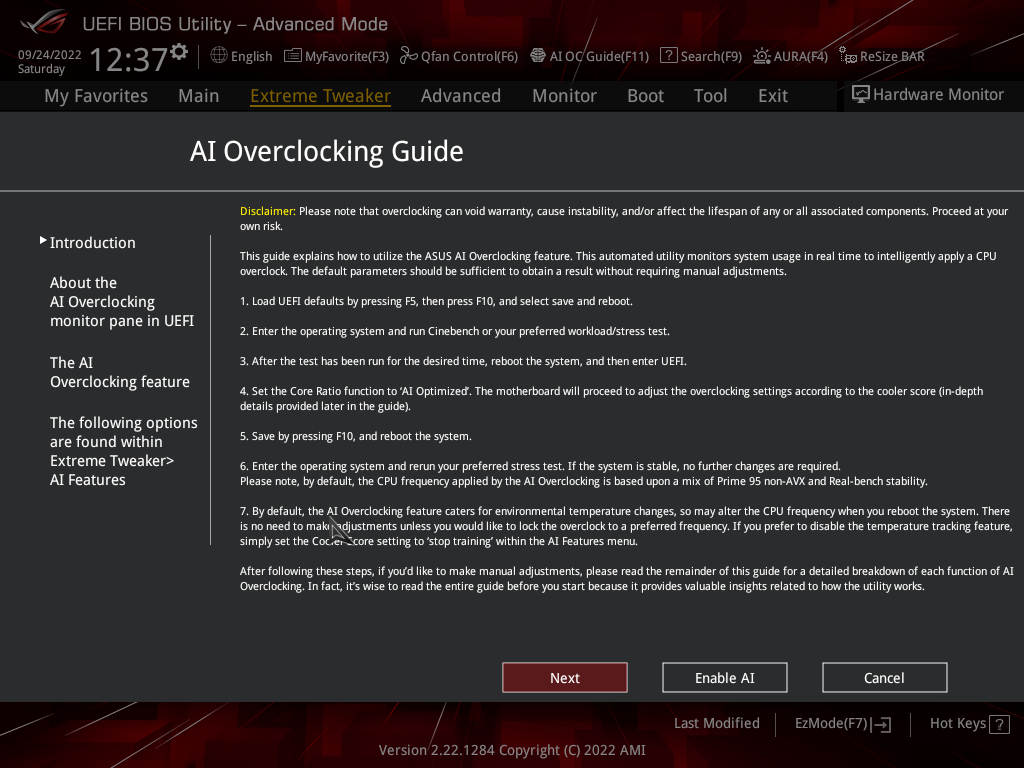
Task: Click the settings gear icon beside the clock
Action: (179, 51)
